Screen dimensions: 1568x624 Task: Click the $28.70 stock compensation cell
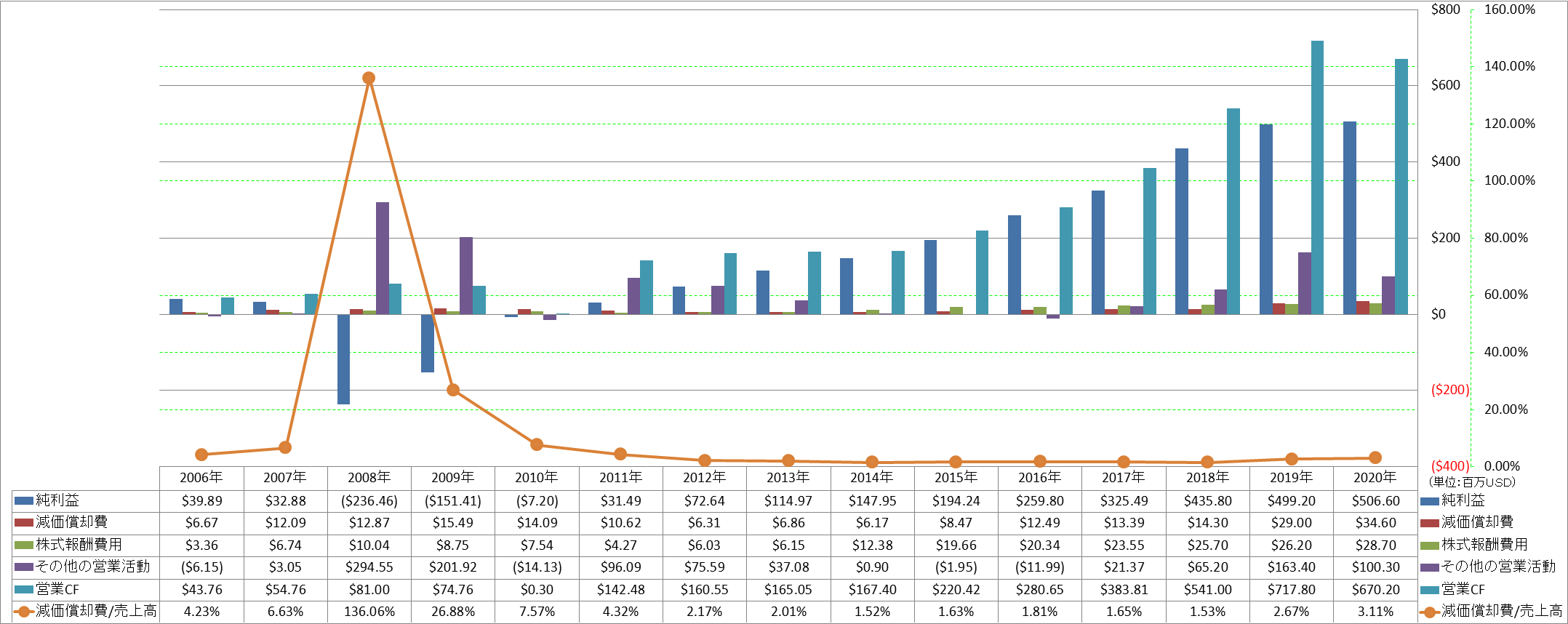1375,545
